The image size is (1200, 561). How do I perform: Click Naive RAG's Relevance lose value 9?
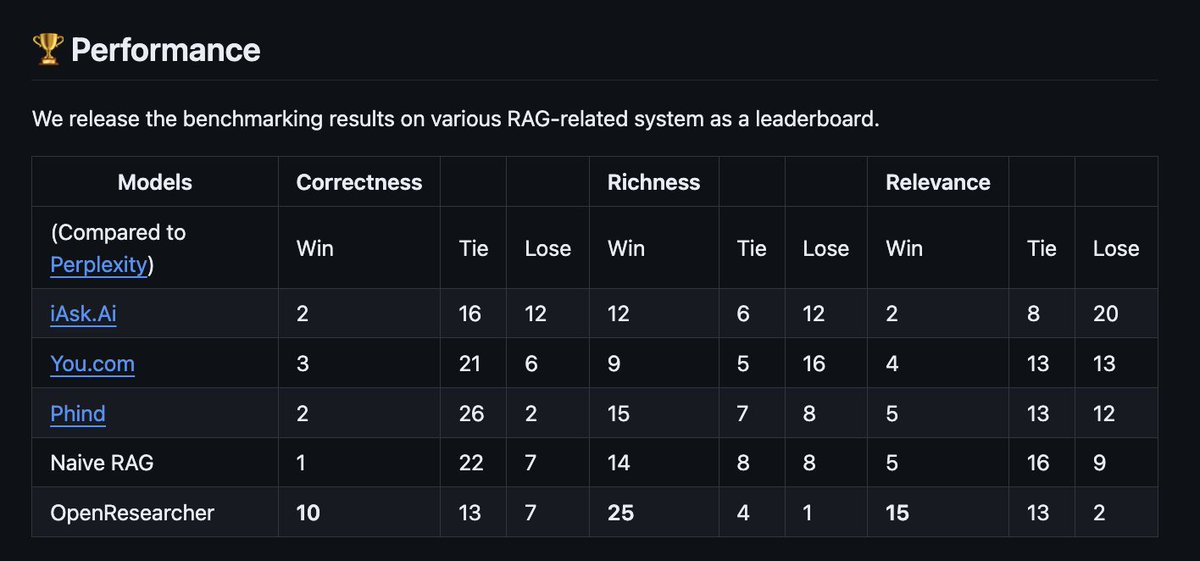1100,463
